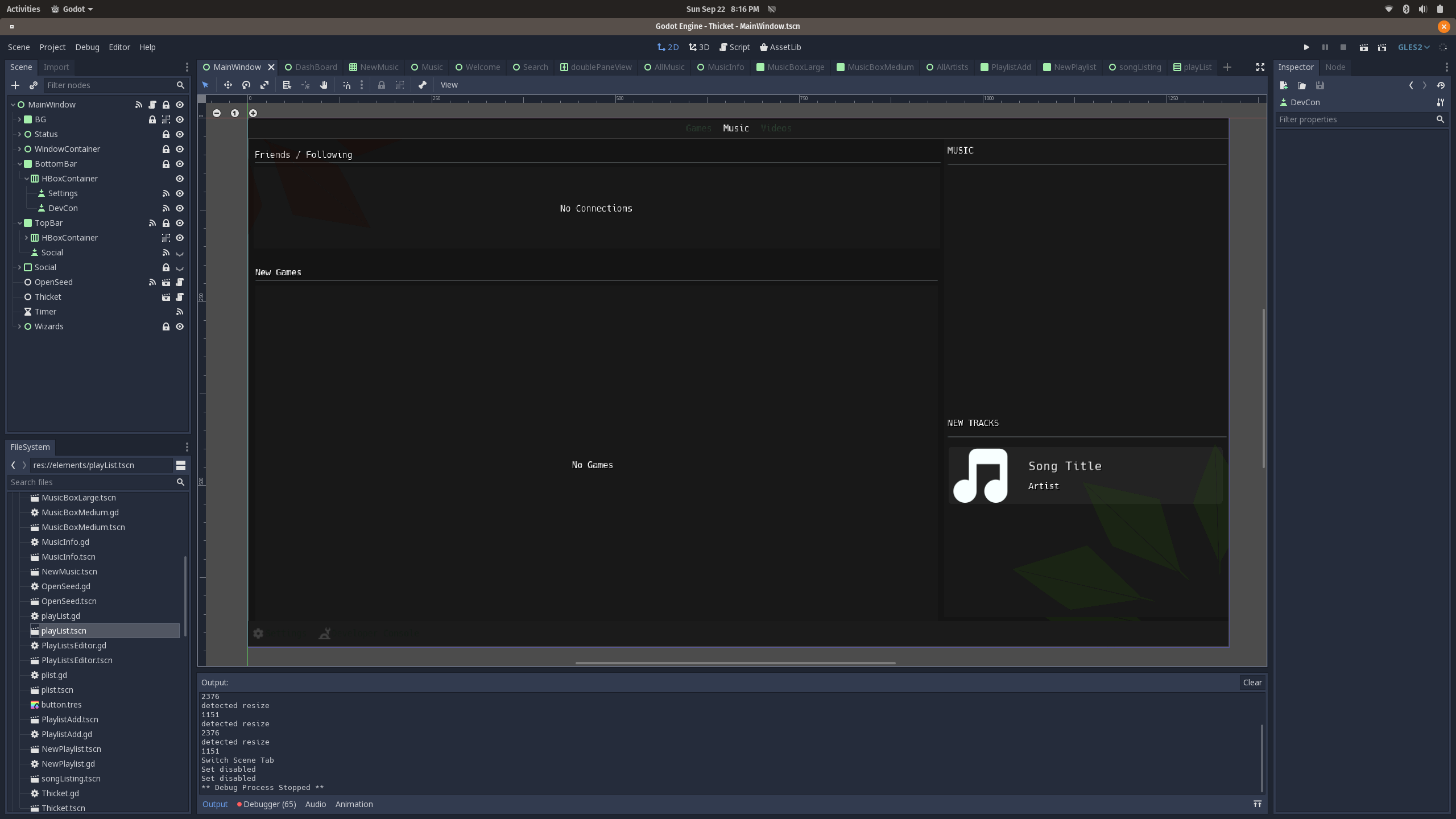Open the Project menu

click(x=52, y=47)
